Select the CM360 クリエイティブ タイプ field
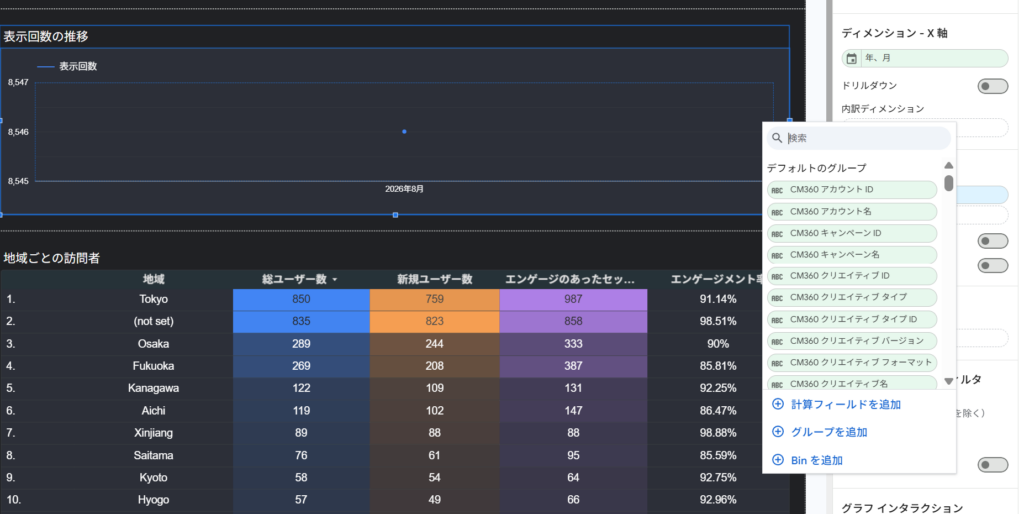 [852, 297]
